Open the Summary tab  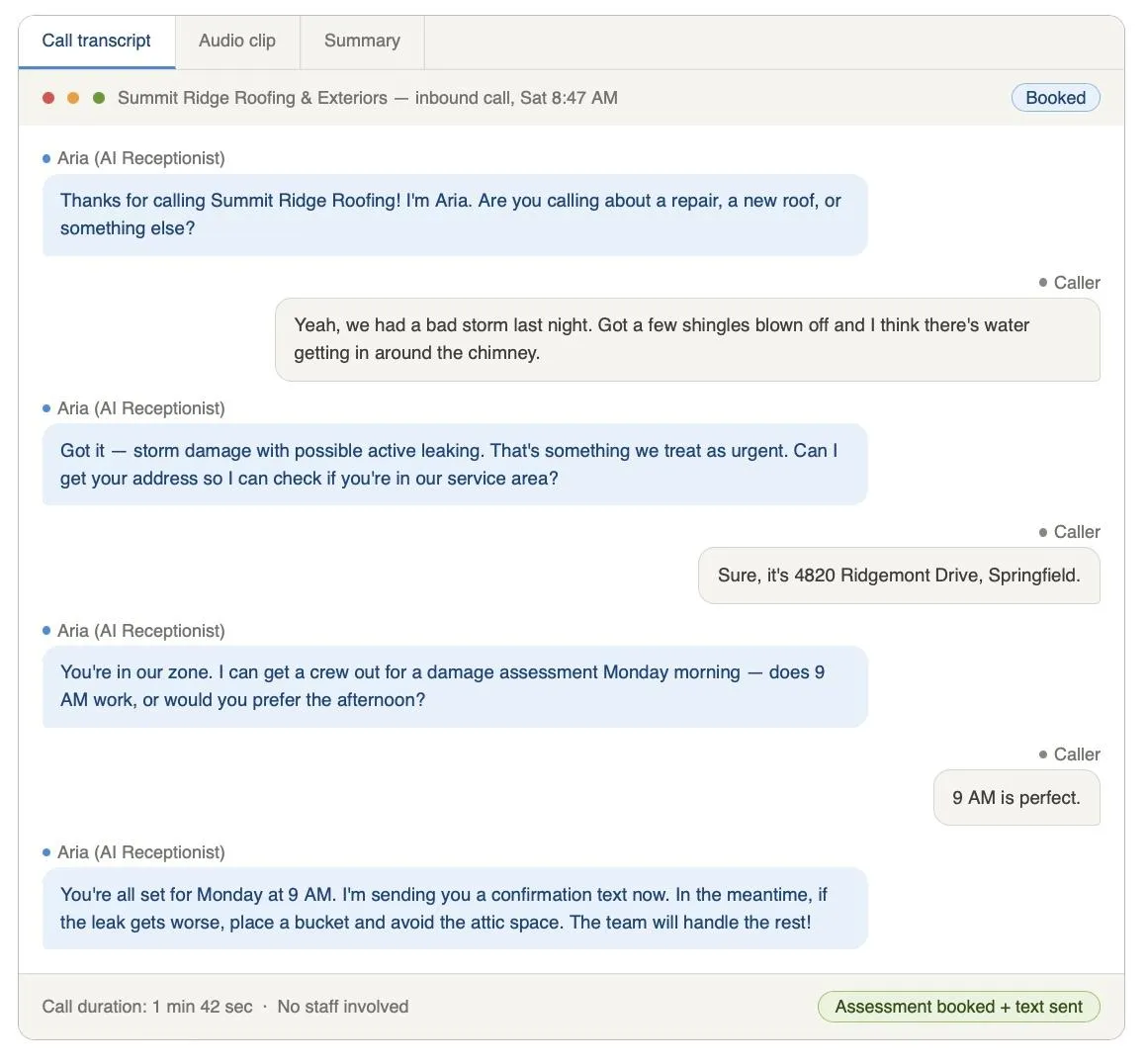click(361, 41)
